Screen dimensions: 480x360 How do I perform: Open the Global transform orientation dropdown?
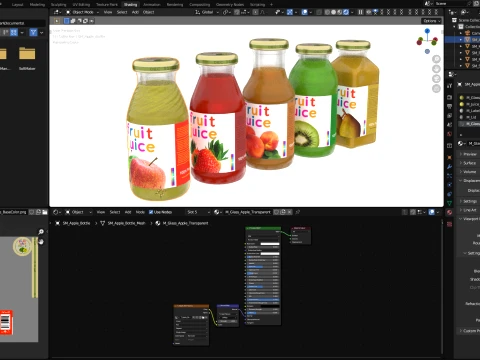point(207,12)
